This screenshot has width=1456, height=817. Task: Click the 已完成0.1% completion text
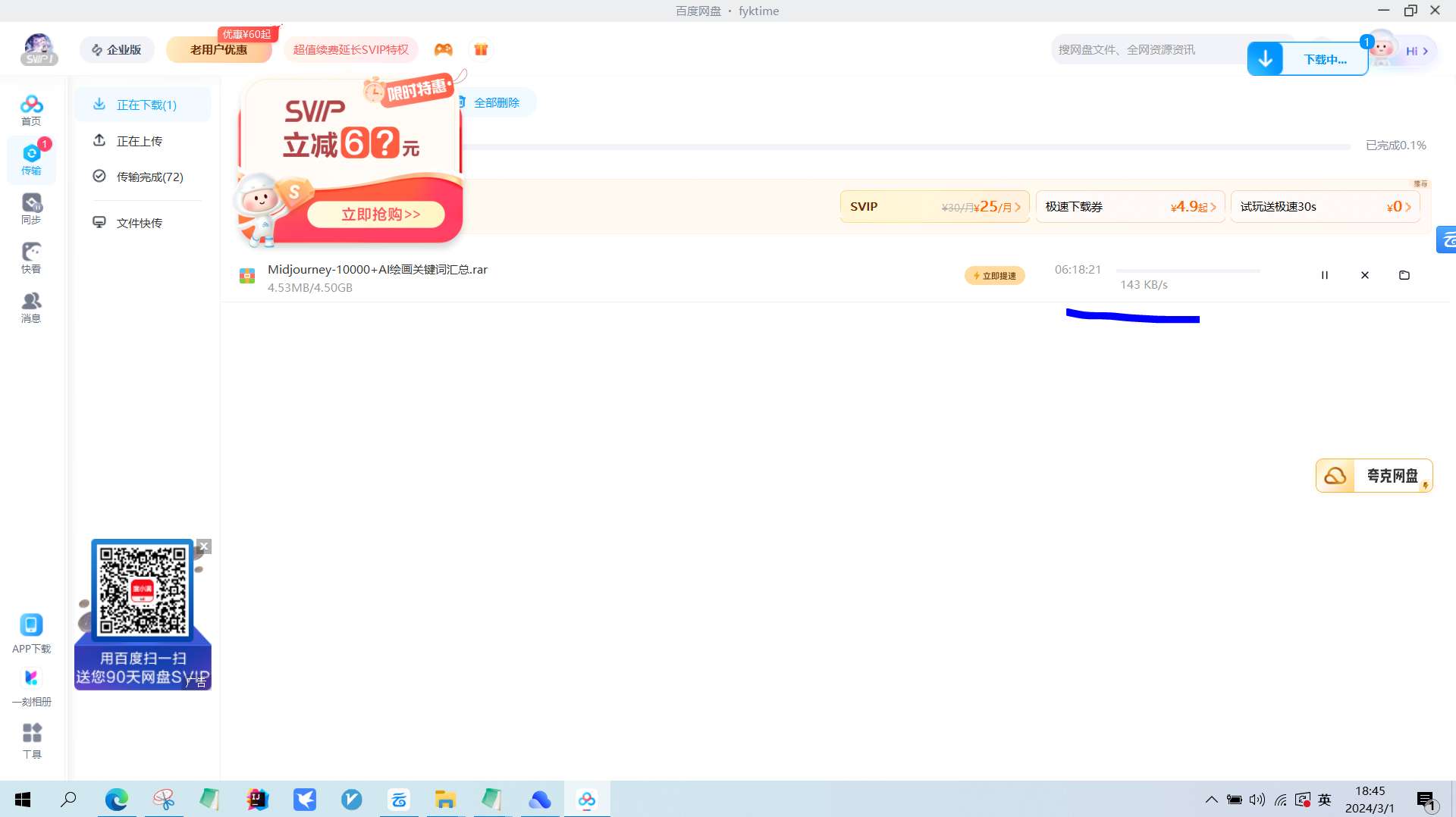click(1395, 145)
